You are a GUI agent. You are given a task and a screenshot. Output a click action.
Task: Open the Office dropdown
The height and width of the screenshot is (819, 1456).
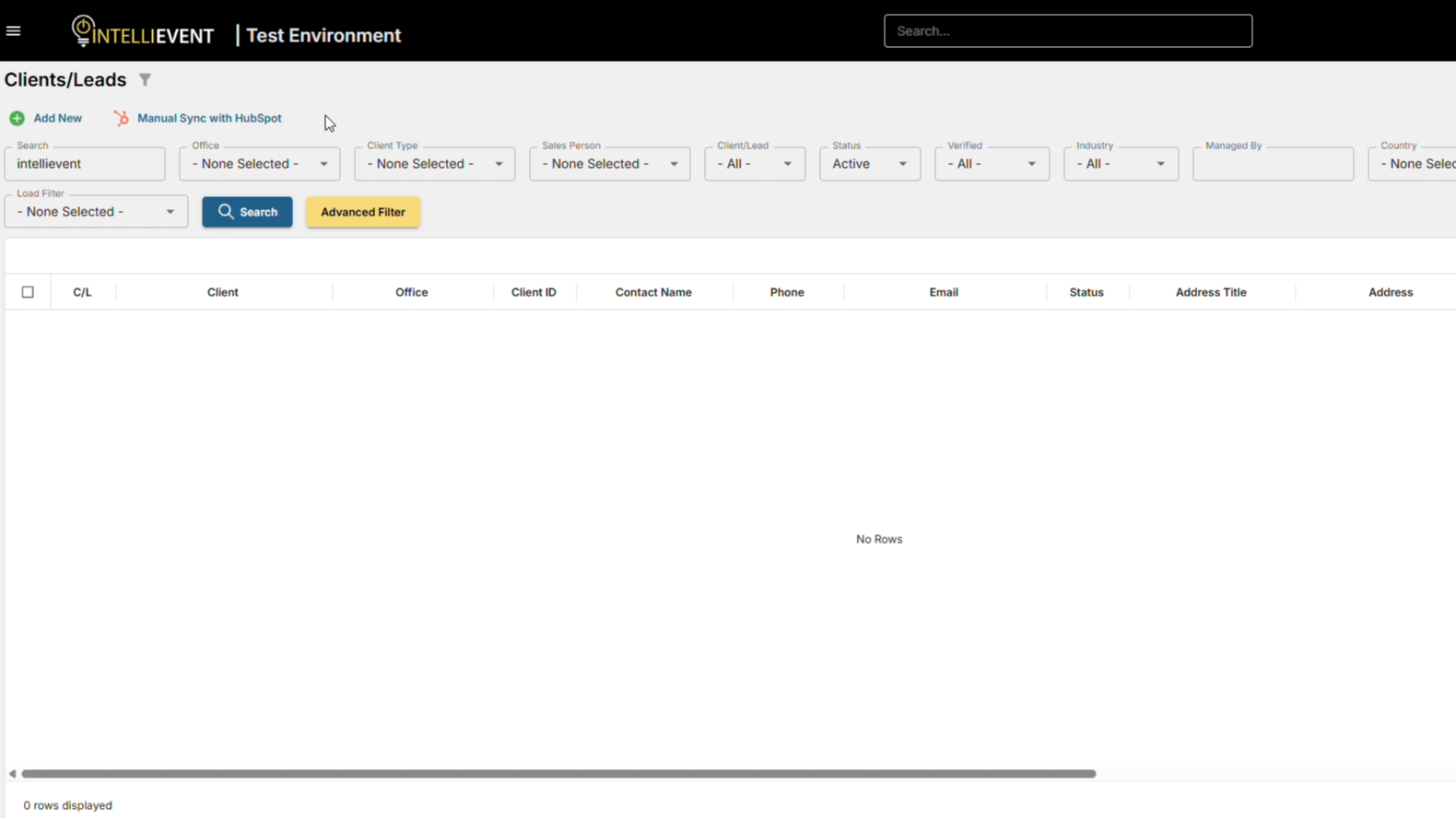260,164
